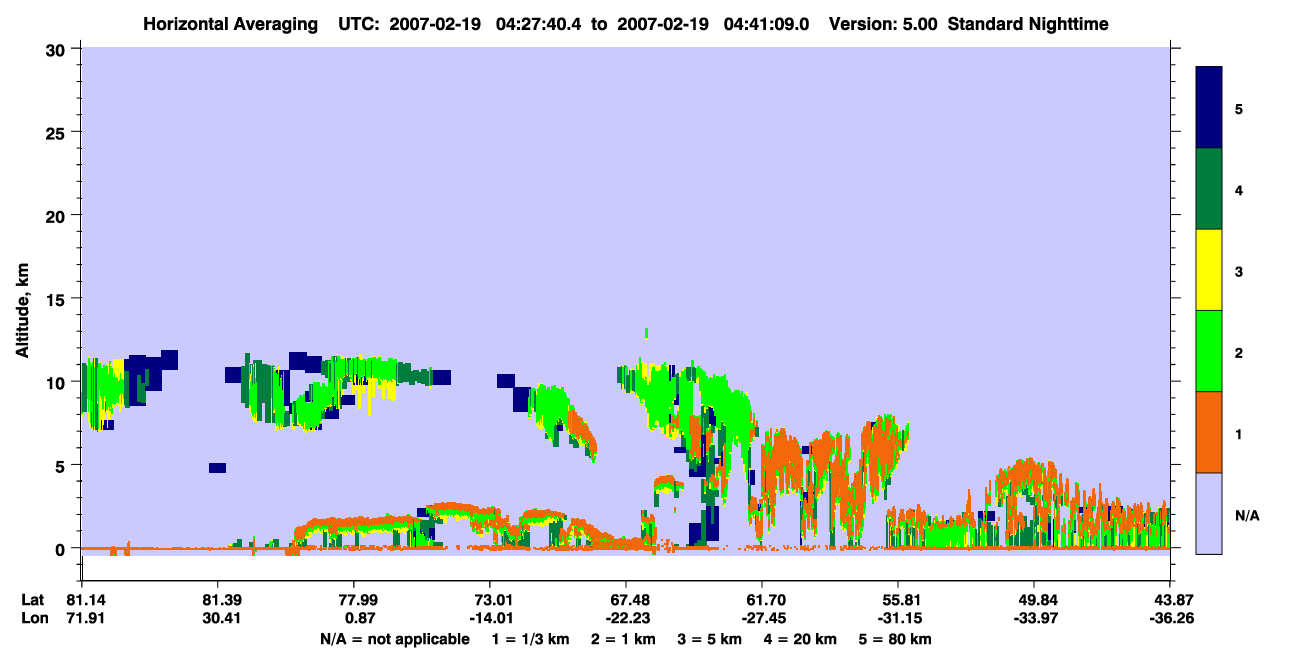1300x667 pixels.
Task: Click the dark green level 4 colorbar segment
Action: (1209, 189)
